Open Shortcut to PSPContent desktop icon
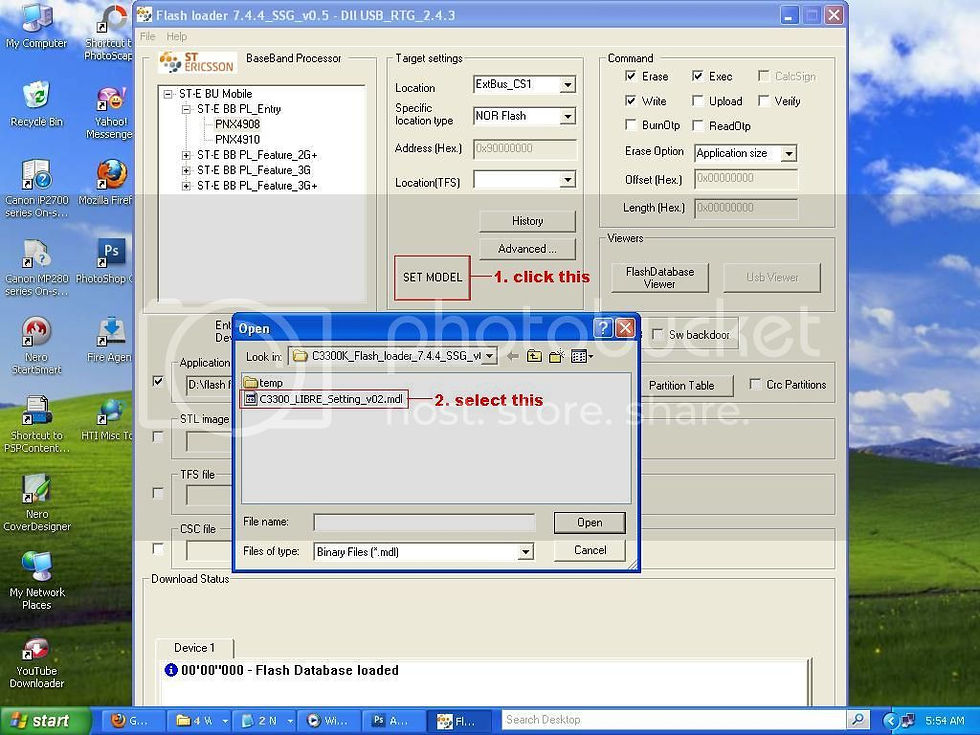Viewport: 980px width, 735px height. coord(36,424)
